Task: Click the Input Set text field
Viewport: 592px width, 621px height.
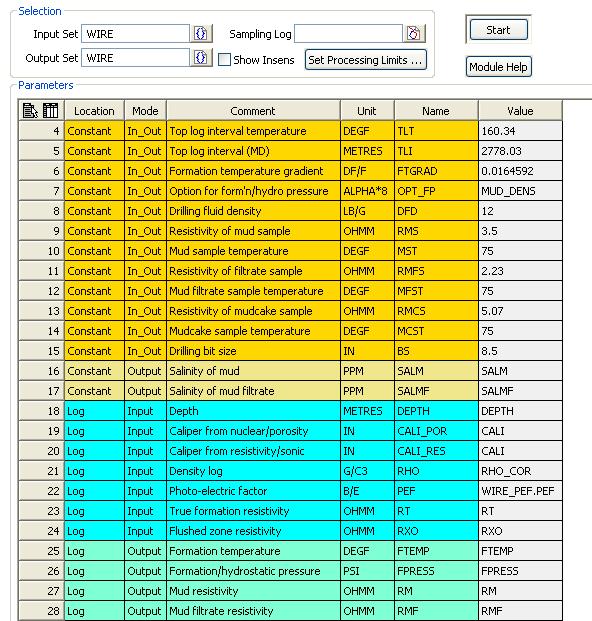Action: (x=135, y=34)
